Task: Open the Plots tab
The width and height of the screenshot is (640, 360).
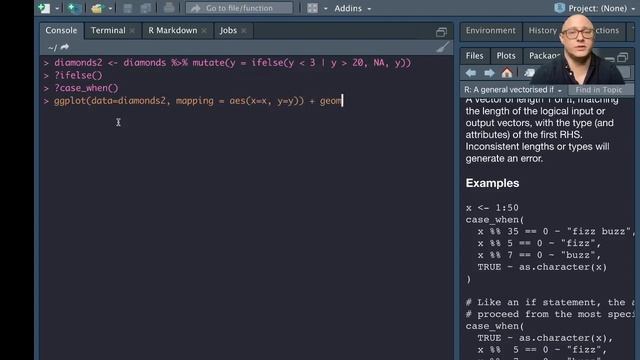Action: pos(506,56)
